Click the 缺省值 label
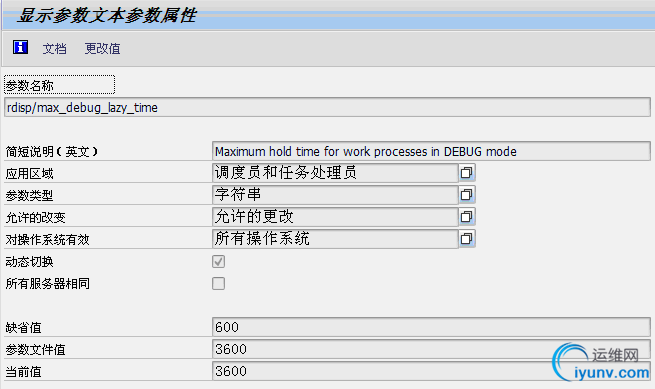Screen dimensions: 655x389 pos(23,328)
